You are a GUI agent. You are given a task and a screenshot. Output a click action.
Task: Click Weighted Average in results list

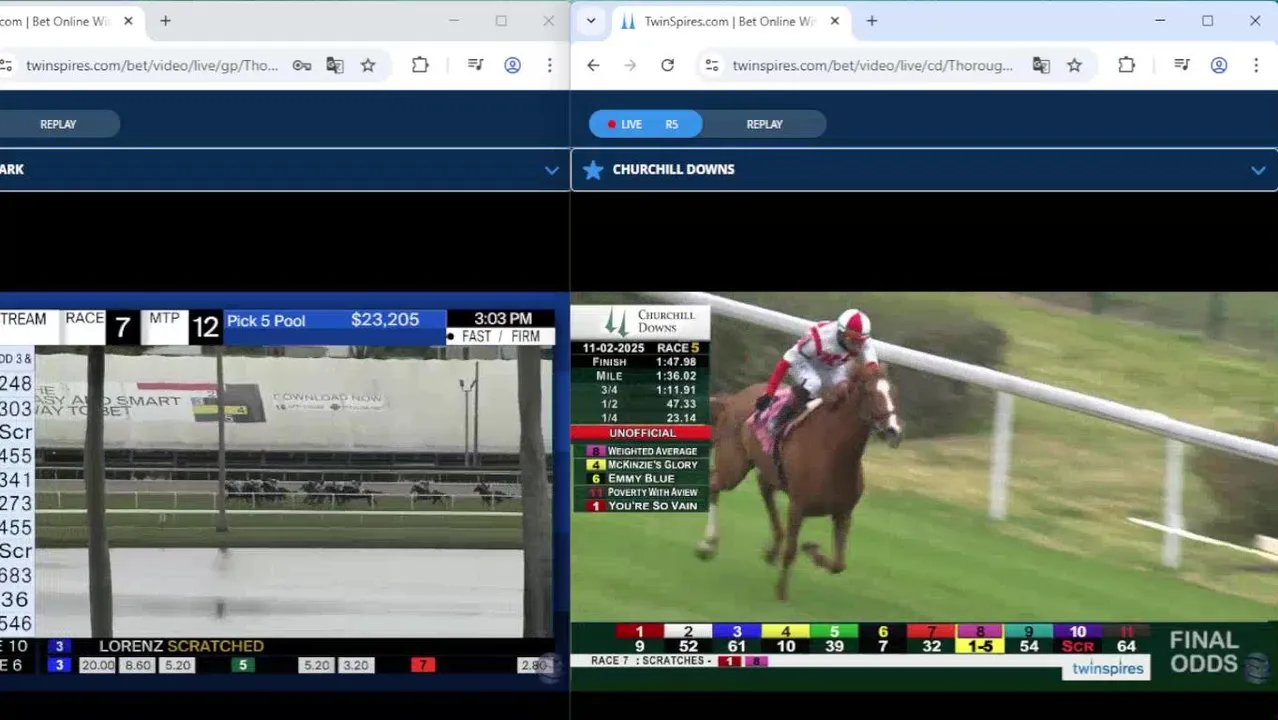tap(652, 451)
